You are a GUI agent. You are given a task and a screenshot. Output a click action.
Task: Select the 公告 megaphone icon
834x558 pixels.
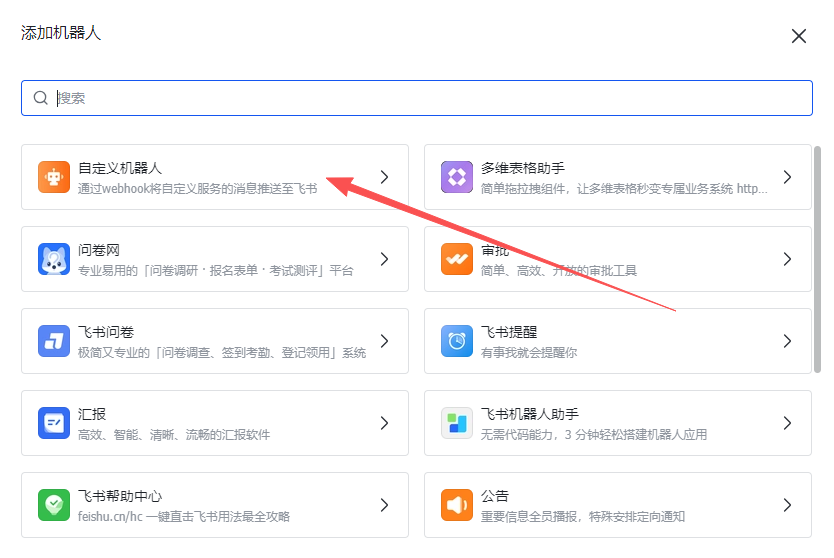coord(457,505)
